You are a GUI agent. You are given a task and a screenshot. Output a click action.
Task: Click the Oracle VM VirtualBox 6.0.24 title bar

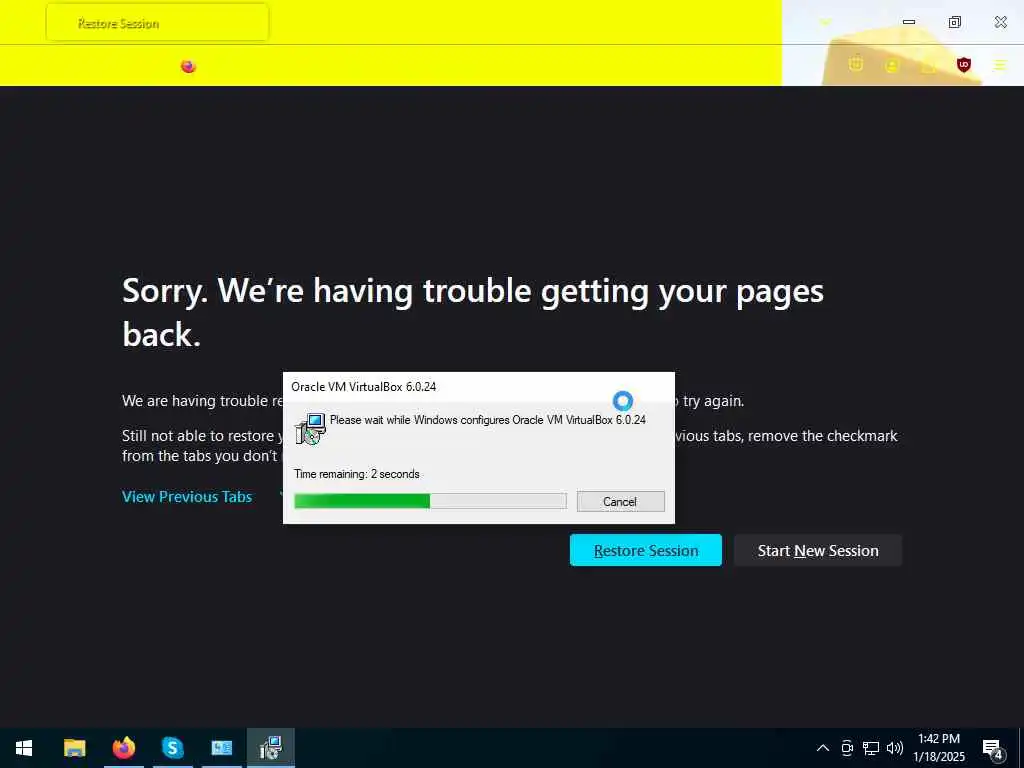click(479, 387)
